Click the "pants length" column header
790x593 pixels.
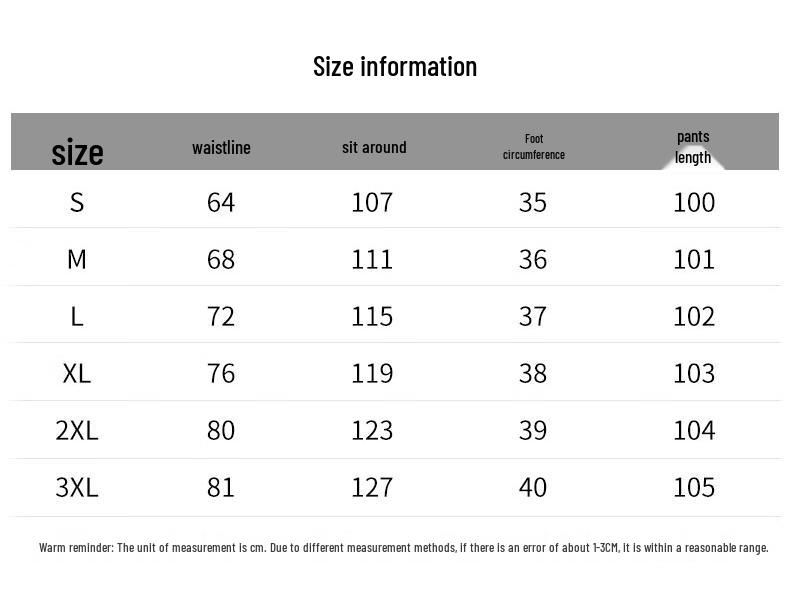pyautogui.click(x=692, y=147)
